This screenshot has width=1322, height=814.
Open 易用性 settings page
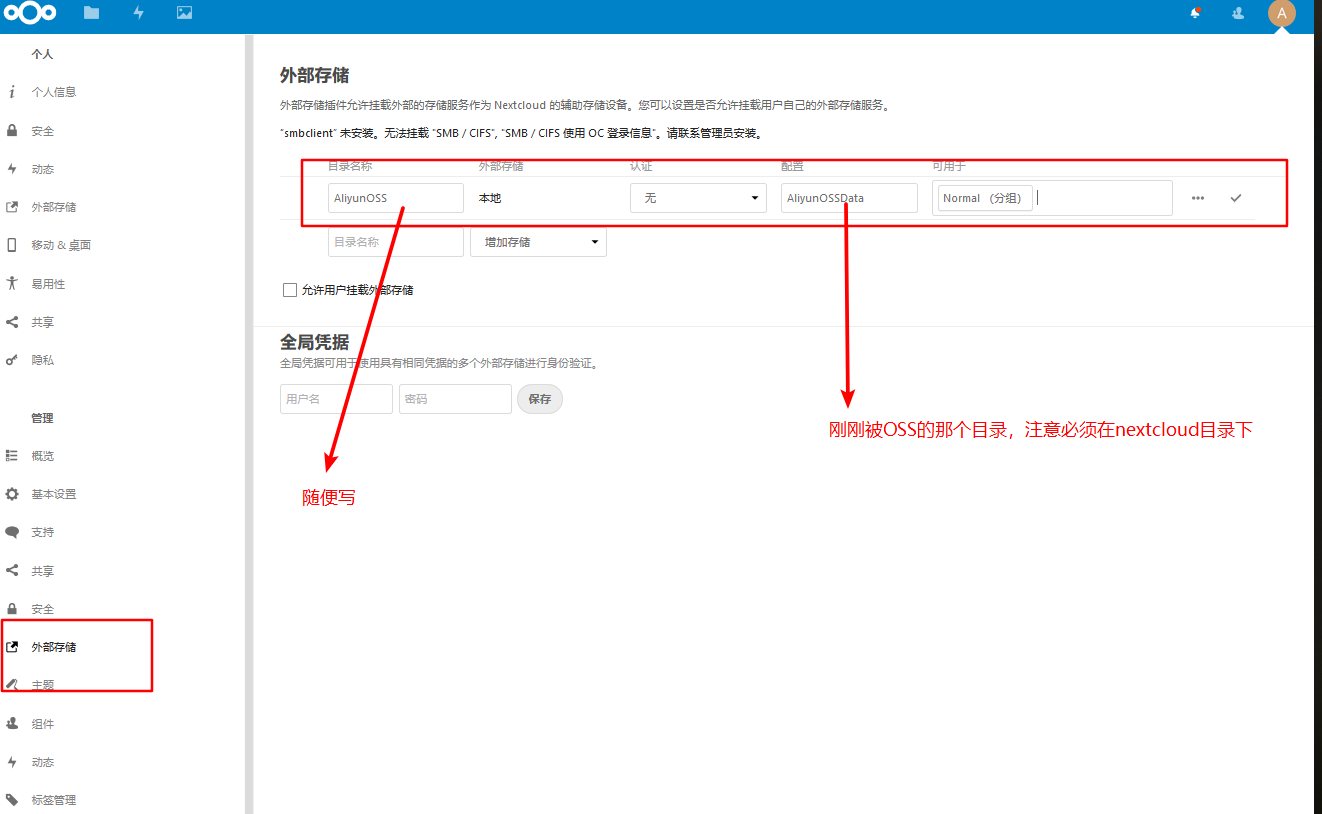48,284
